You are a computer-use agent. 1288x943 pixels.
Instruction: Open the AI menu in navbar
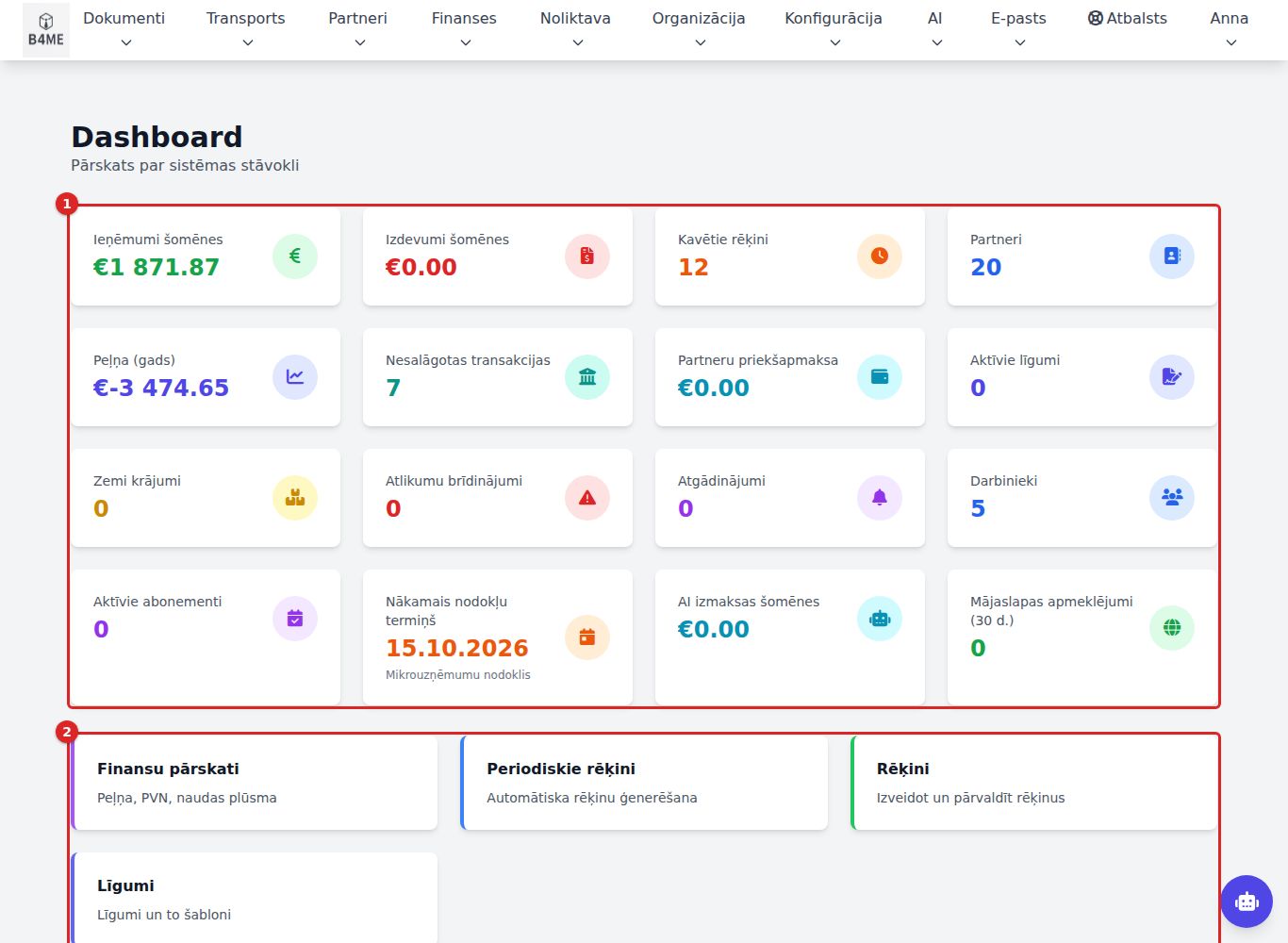coord(935,30)
